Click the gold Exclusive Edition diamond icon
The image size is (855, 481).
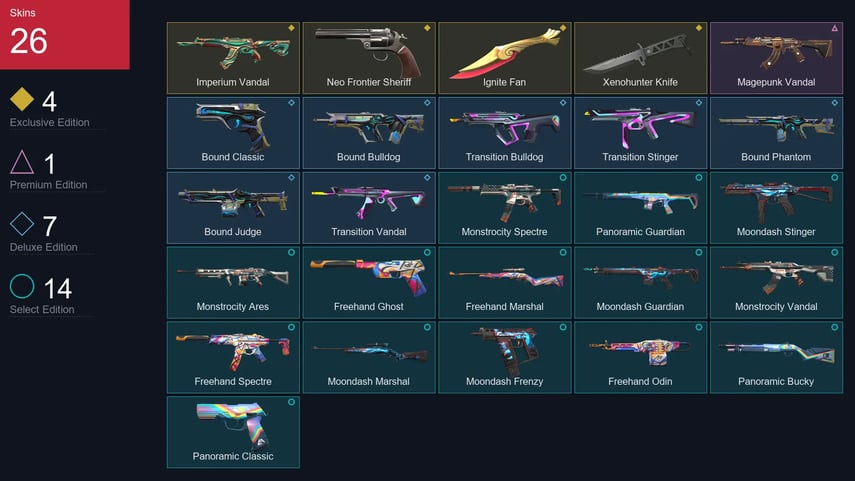click(22, 99)
